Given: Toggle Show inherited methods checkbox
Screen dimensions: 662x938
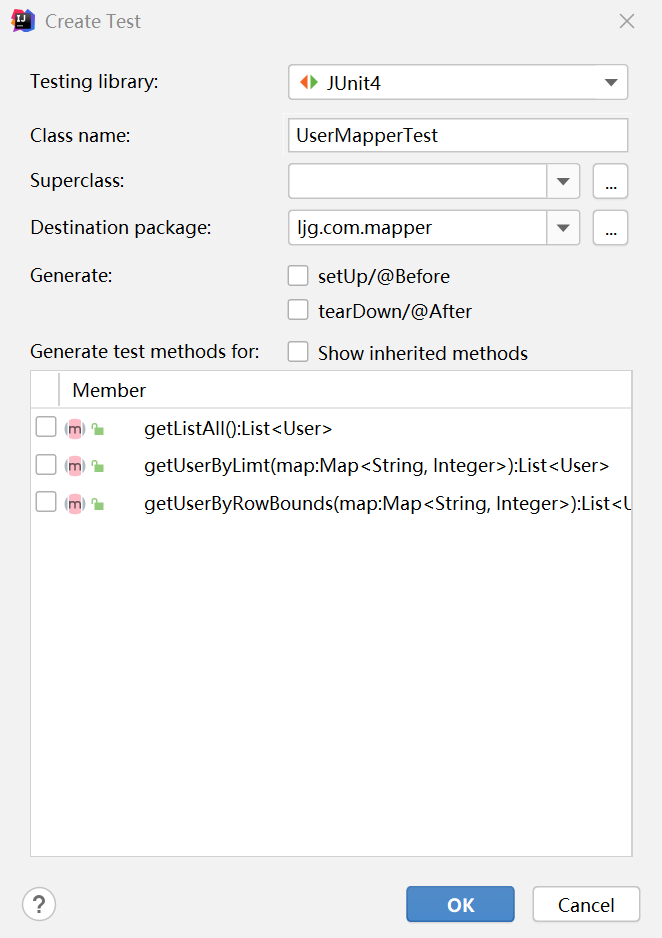Looking at the screenshot, I should tap(298, 352).
